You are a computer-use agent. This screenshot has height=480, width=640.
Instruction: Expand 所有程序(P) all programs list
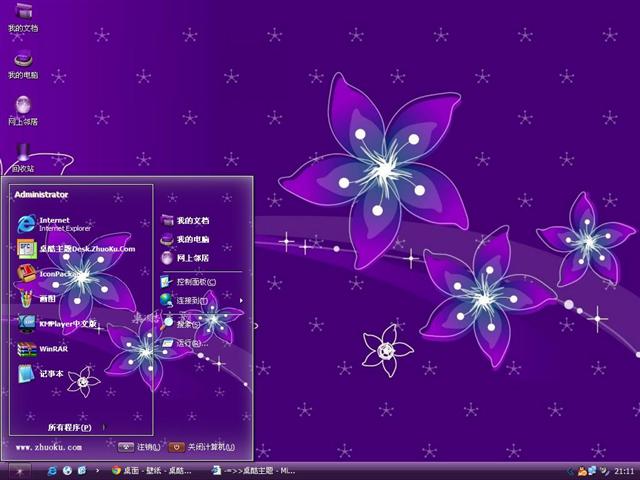click(76, 427)
